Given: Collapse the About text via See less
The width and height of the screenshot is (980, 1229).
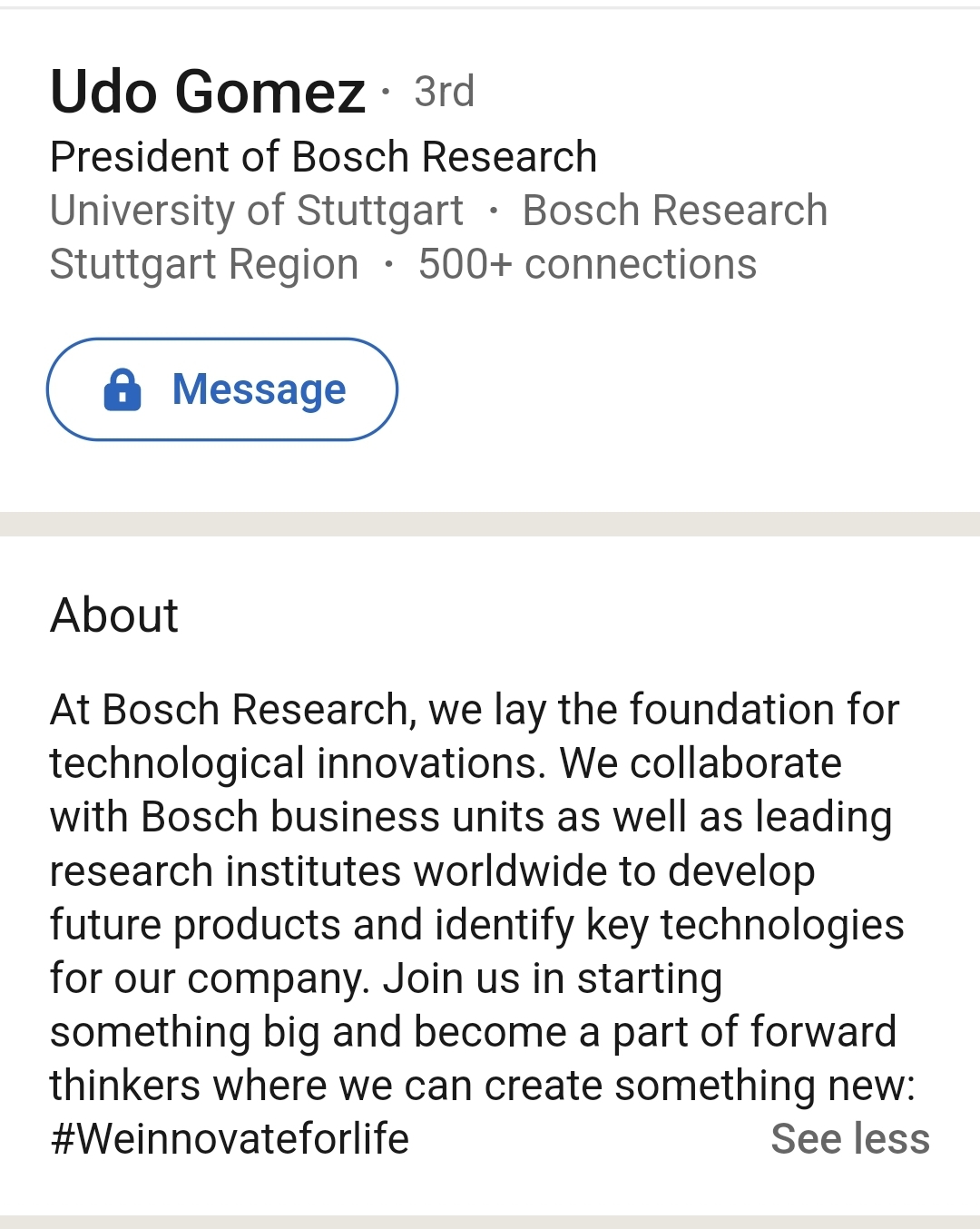Looking at the screenshot, I should tap(849, 1138).
